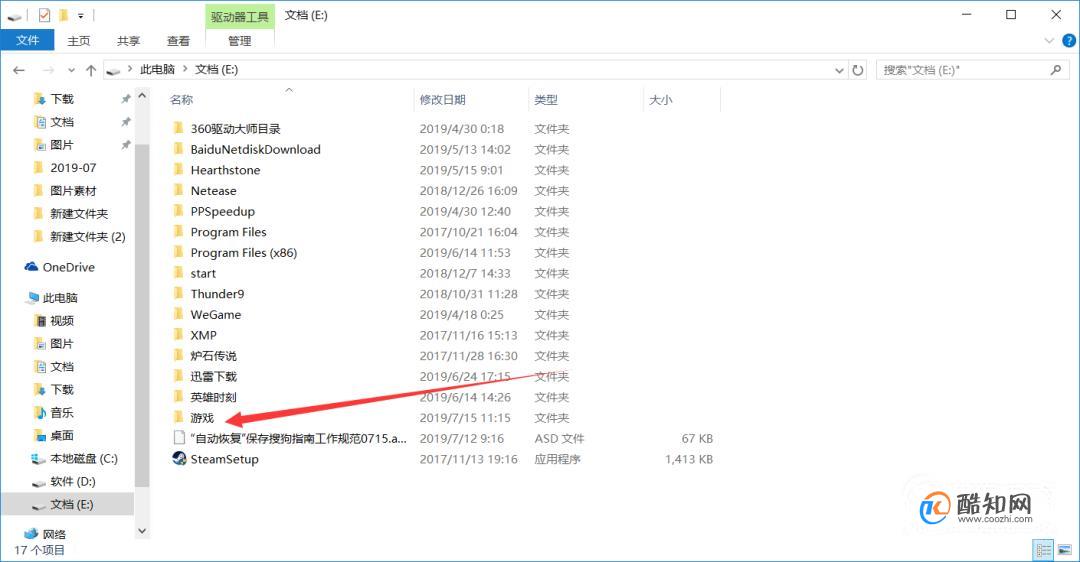Open OneDrive in navigation pane
This screenshot has height=562, width=1080.
68,267
